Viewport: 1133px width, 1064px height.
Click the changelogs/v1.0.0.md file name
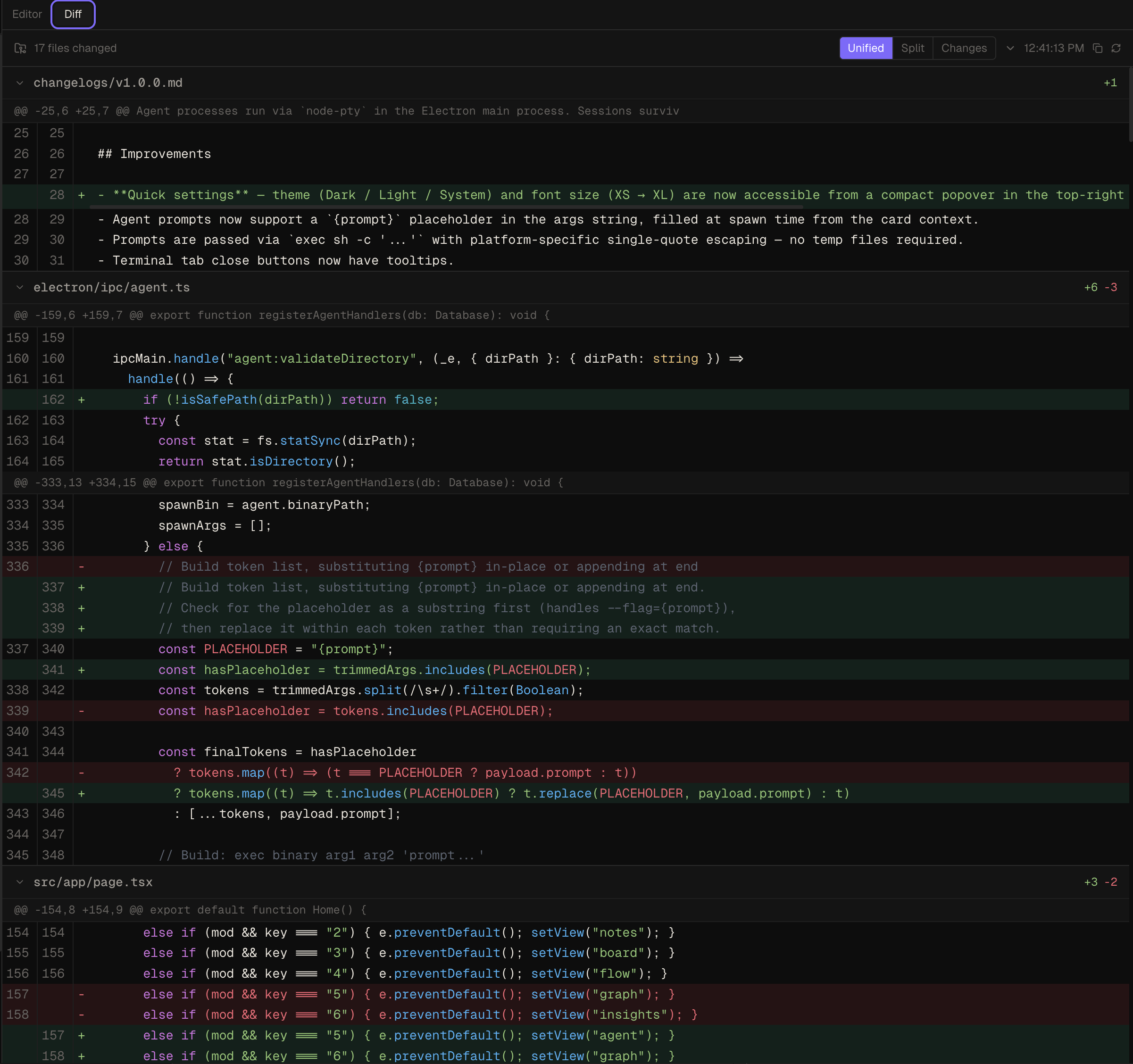pyautogui.click(x=108, y=83)
